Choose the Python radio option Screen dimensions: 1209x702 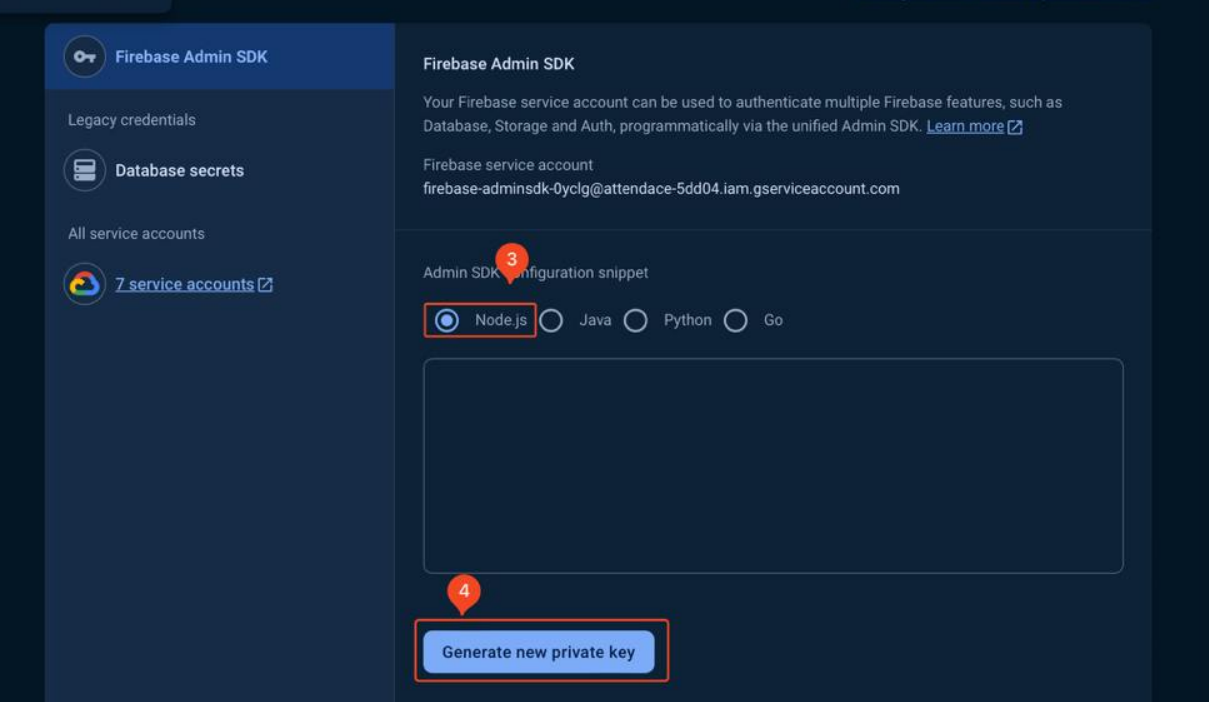pos(636,320)
